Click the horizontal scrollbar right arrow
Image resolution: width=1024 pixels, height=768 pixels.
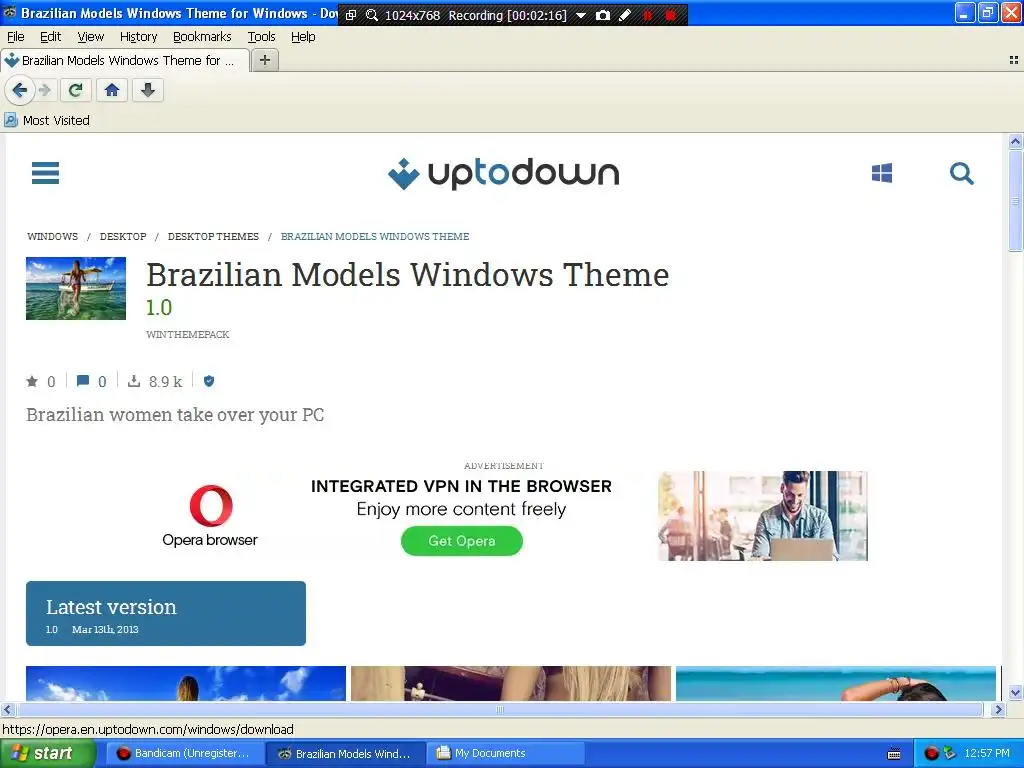[997, 709]
